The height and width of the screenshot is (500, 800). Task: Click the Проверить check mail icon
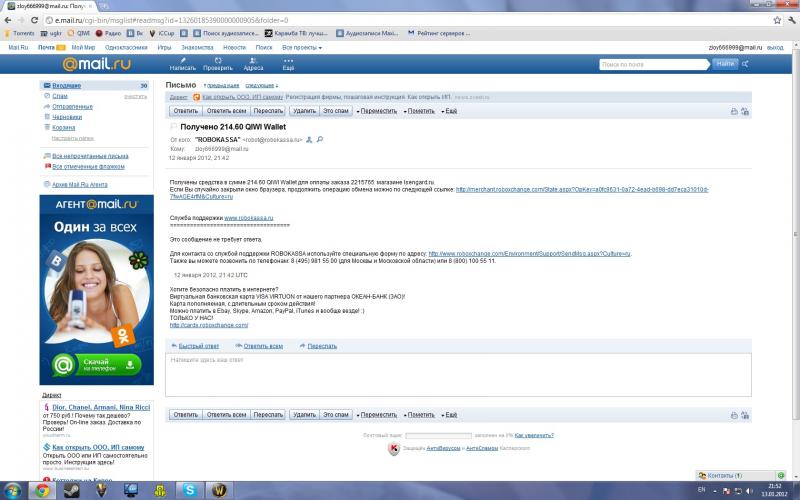pos(218,64)
